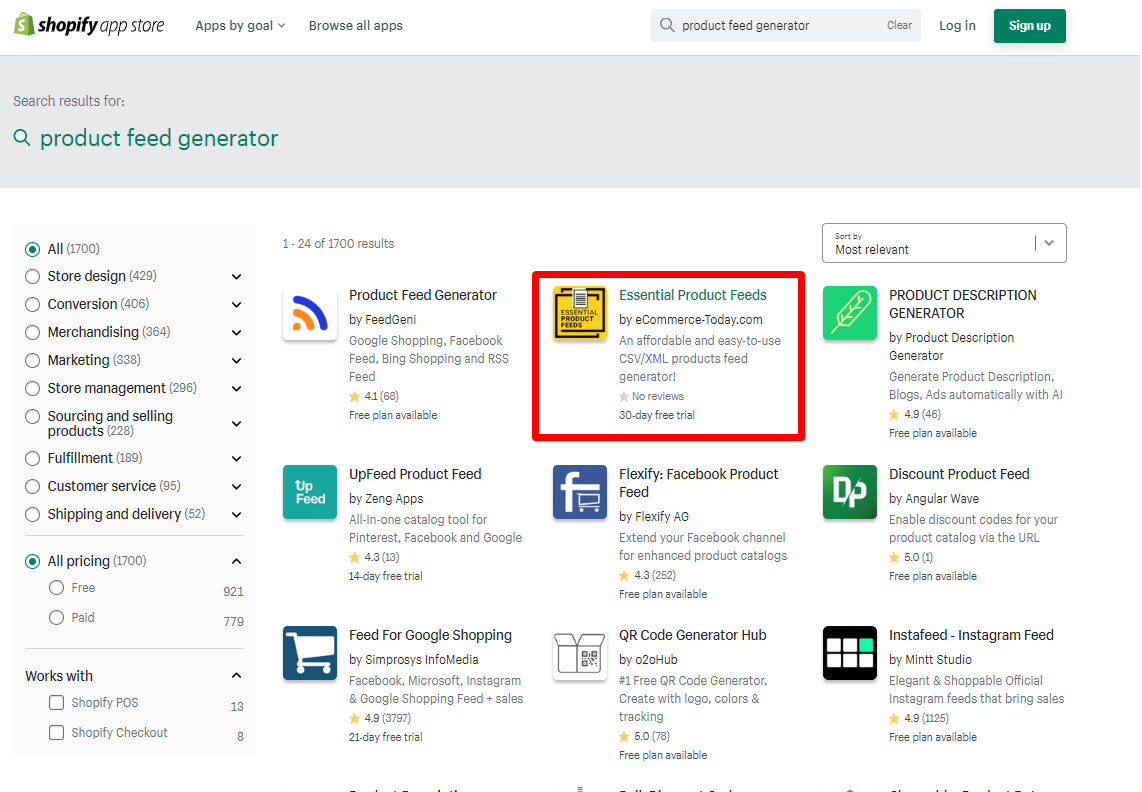
Task: Select the Store design category radio
Action: (x=32, y=277)
